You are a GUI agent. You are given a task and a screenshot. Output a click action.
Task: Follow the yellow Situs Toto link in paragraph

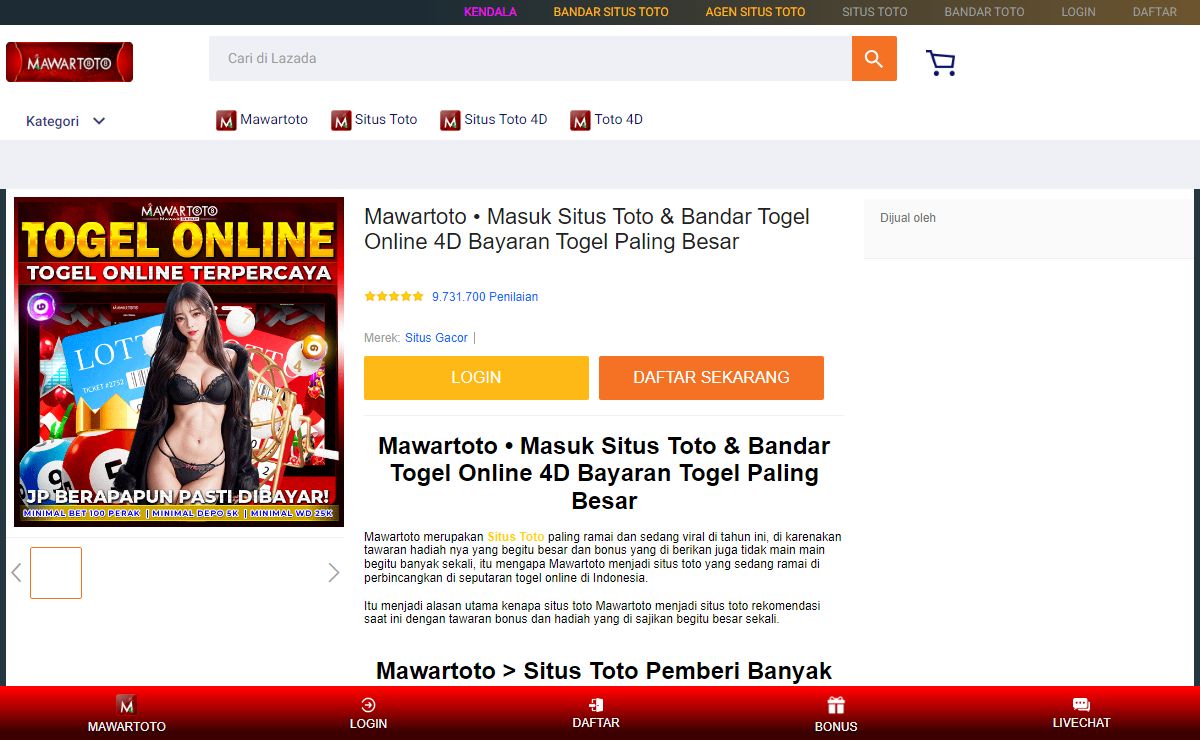[x=516, y=537]
